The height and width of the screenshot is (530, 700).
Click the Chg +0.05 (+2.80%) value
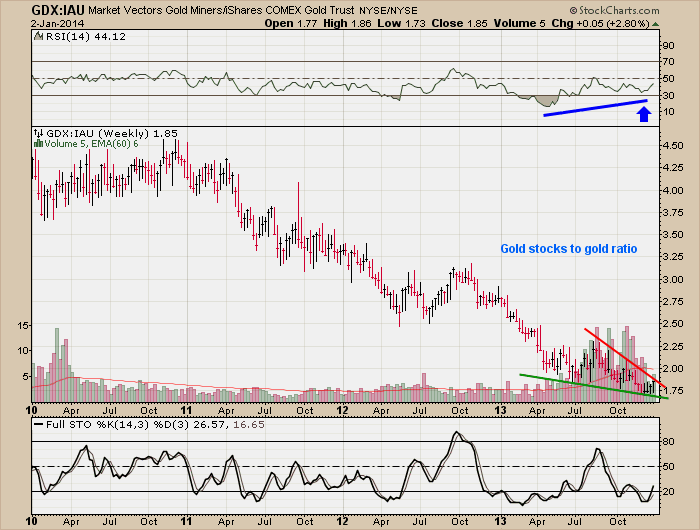click(x=600, y=23)
